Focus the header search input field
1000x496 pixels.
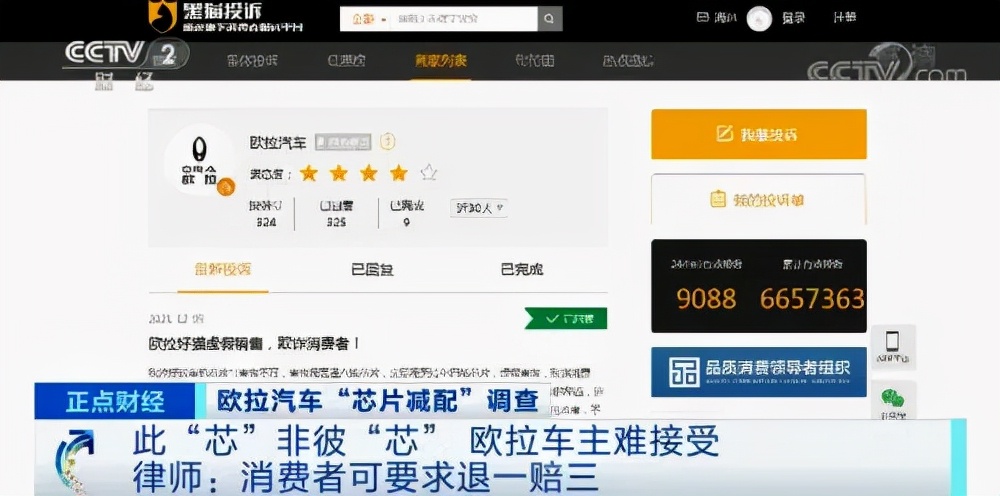464,19
